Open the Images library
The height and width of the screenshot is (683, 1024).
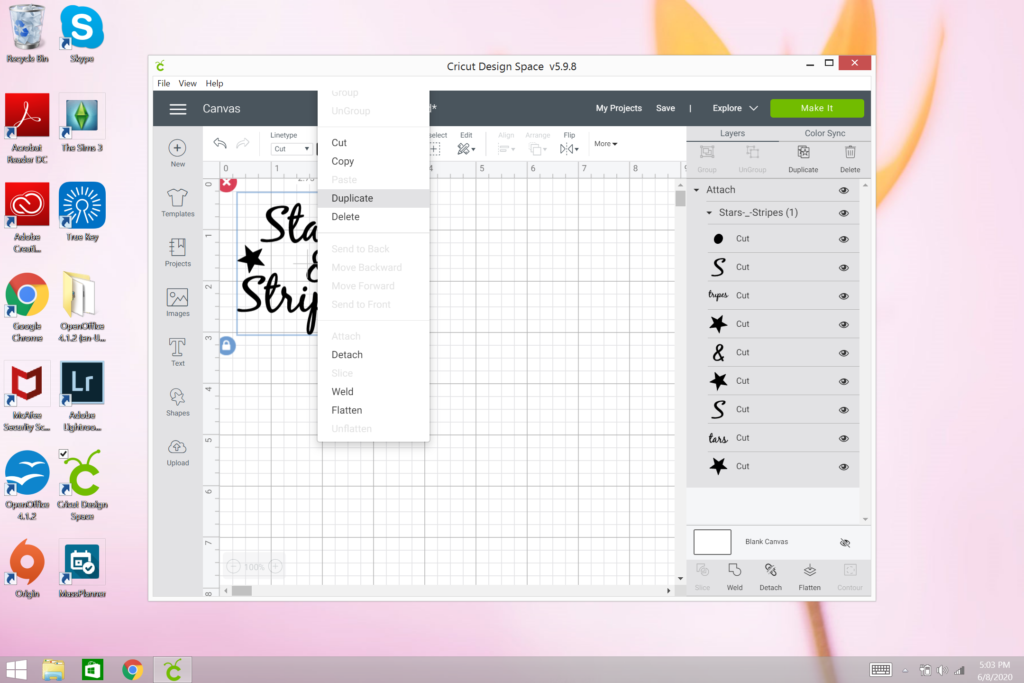point(178,301)
